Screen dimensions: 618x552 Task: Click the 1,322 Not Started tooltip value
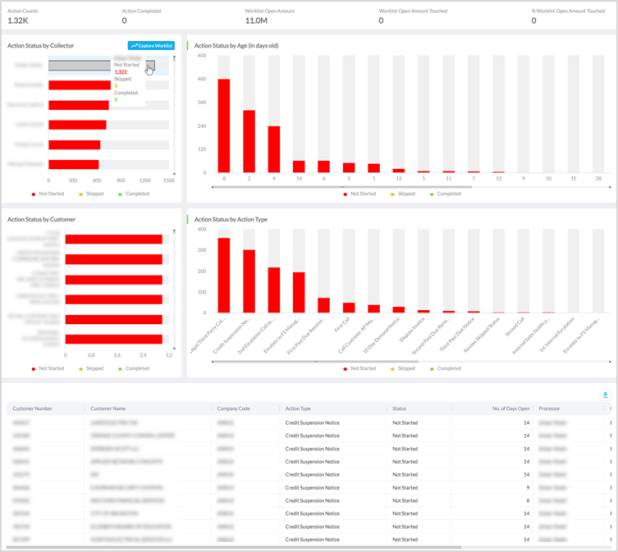point(121,72)
